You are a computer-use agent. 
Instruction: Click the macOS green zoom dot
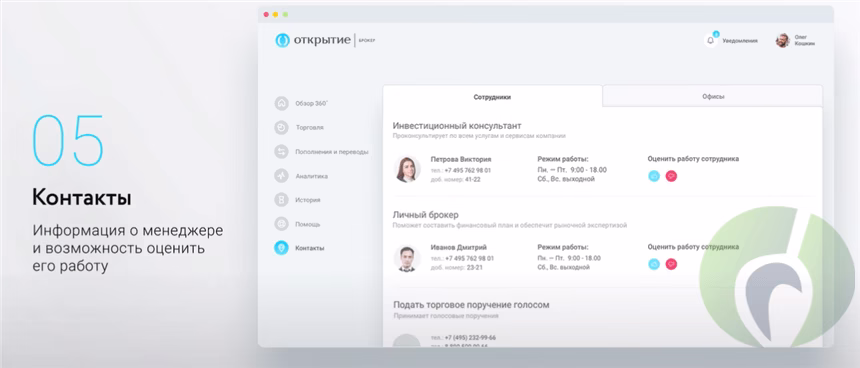coord(285,14)
